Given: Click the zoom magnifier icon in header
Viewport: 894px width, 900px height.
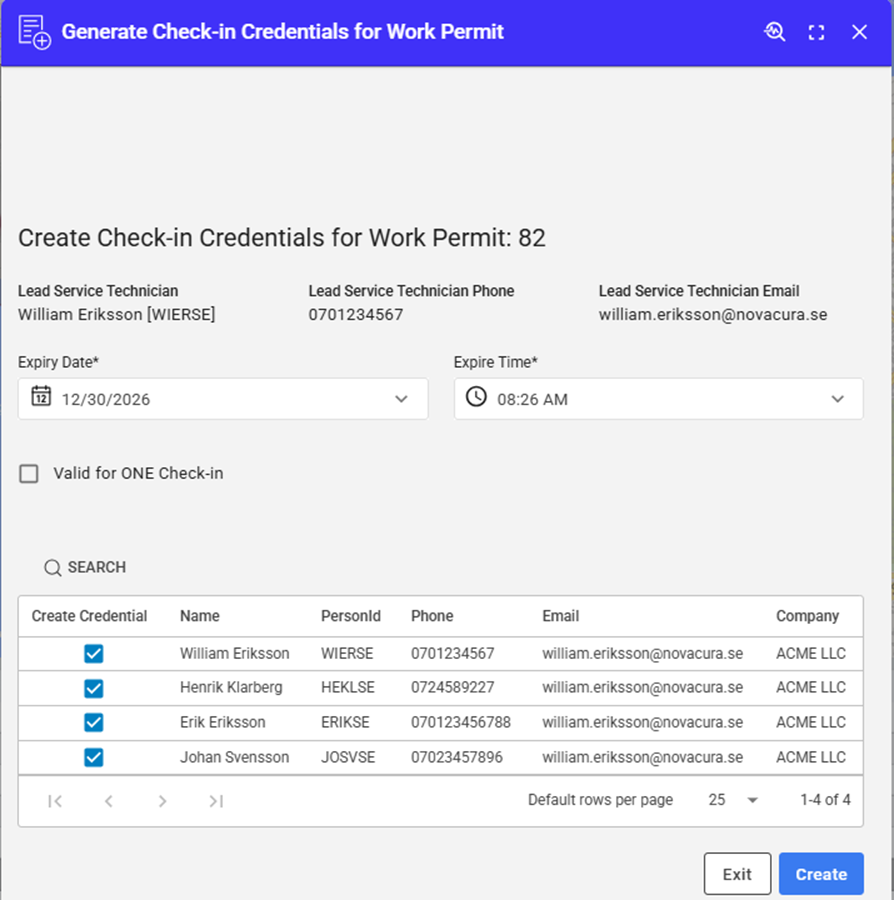Looking at the screenshot, I should tap(775, 32).
